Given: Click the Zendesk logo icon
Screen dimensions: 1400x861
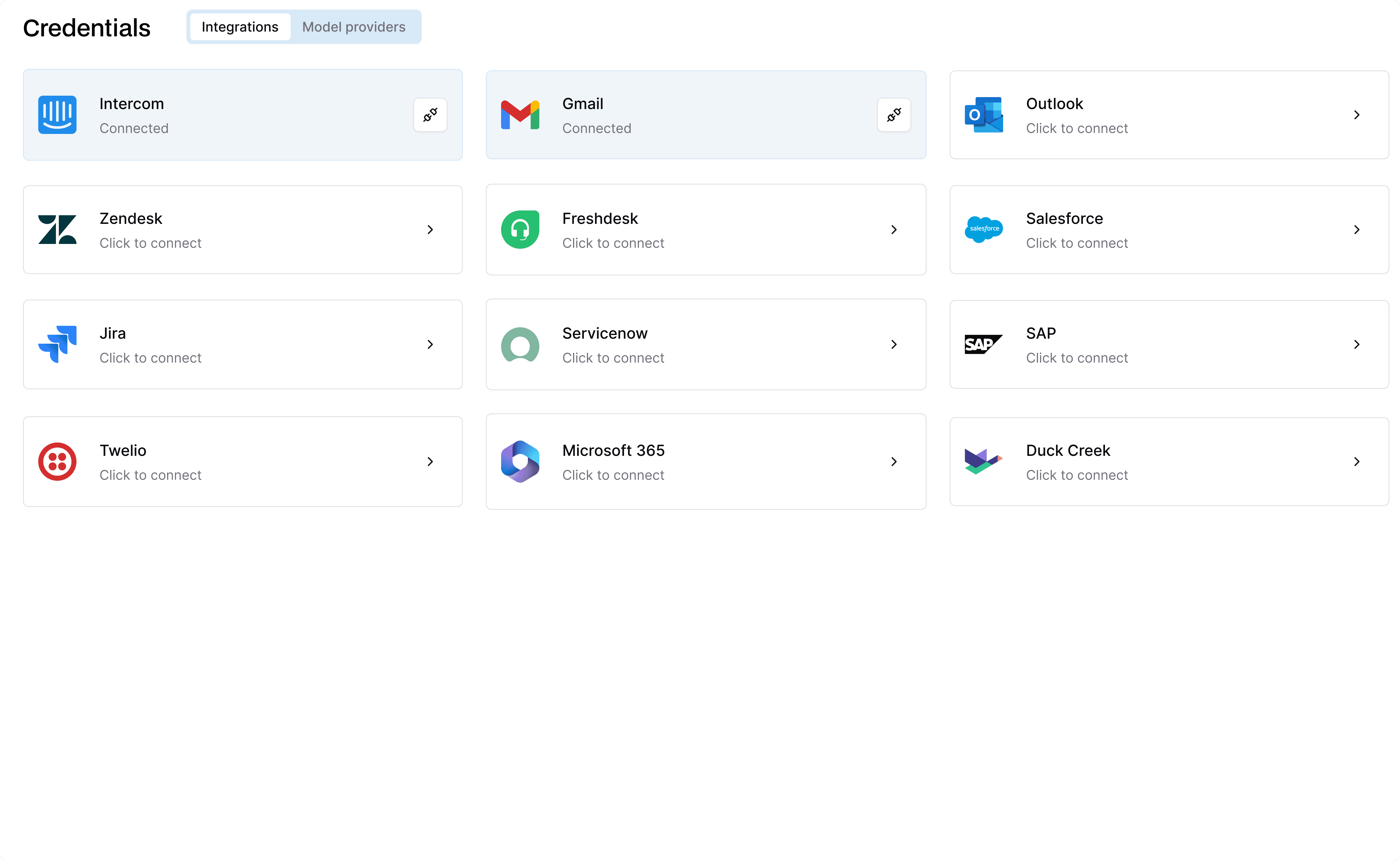Looking at the screenshot, I should click(x=57, y=230).
